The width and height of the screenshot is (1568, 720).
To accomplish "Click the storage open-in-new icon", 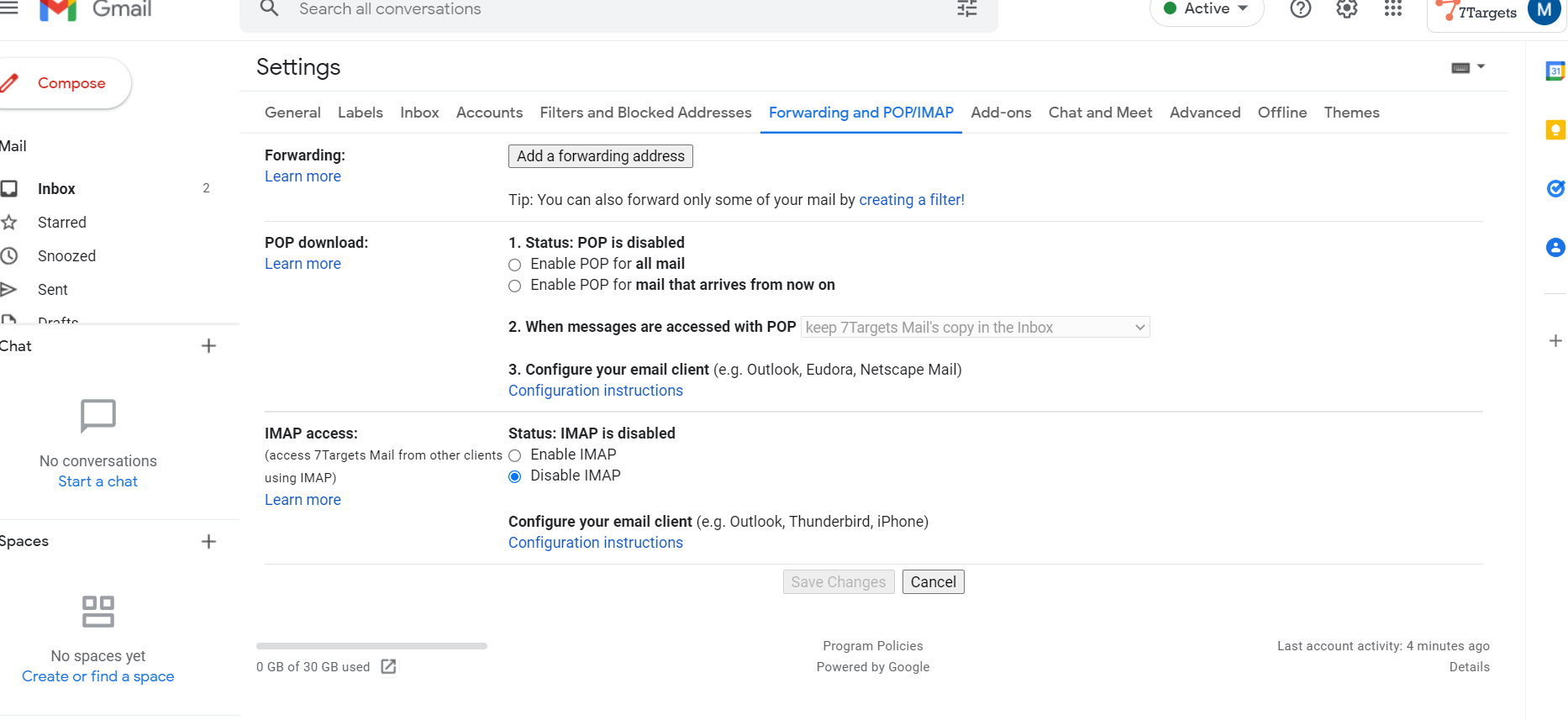I will [388, 667].
